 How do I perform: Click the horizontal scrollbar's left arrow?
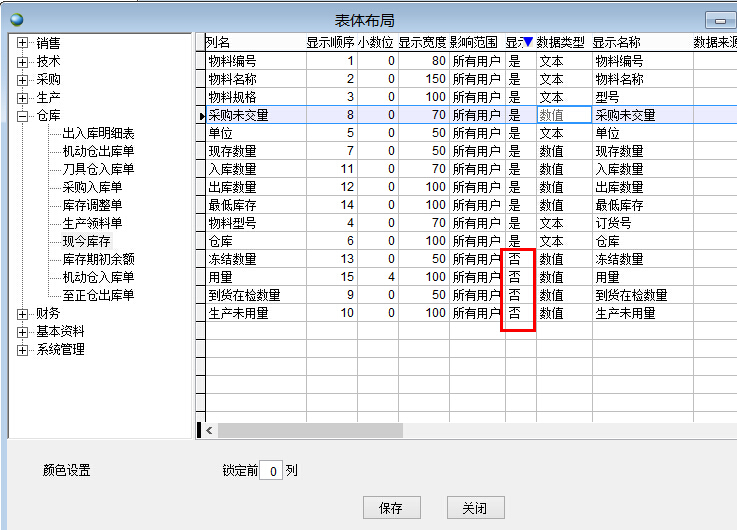click(209, 430)
